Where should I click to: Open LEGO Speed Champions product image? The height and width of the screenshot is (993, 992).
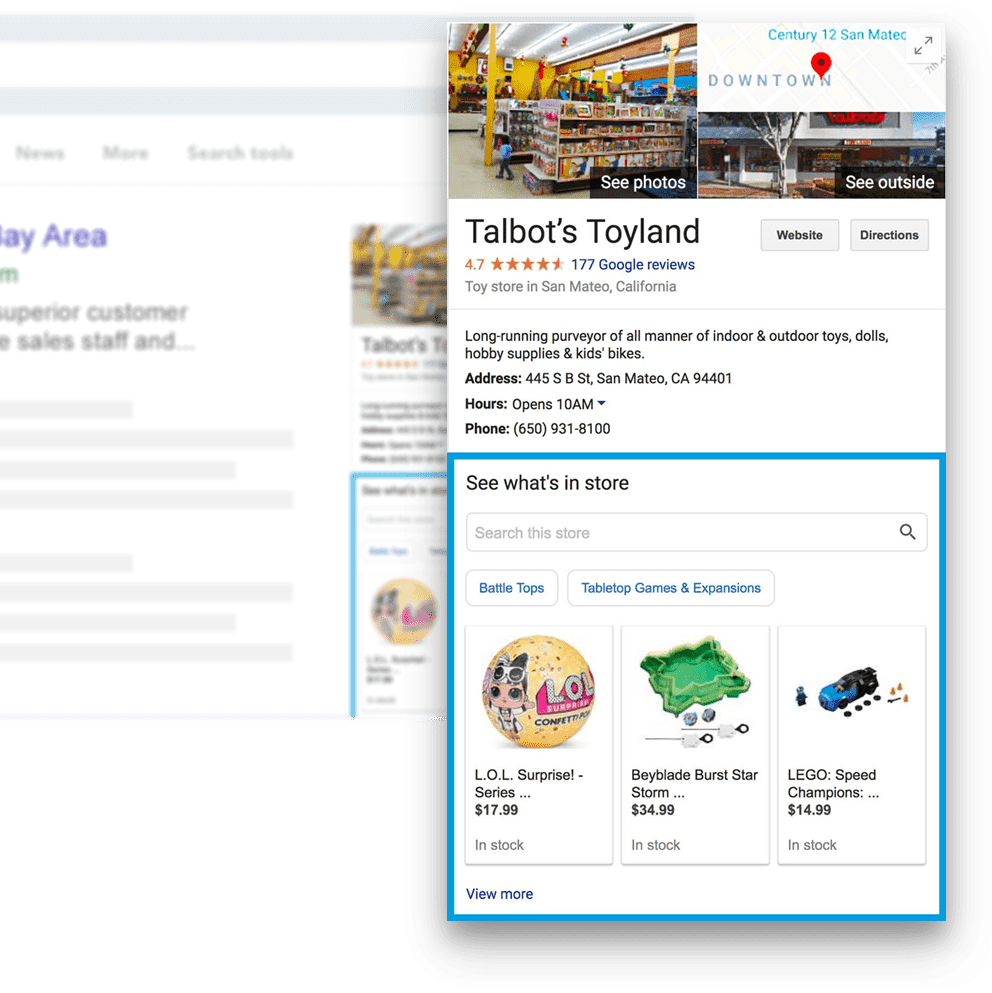(851, 692)
